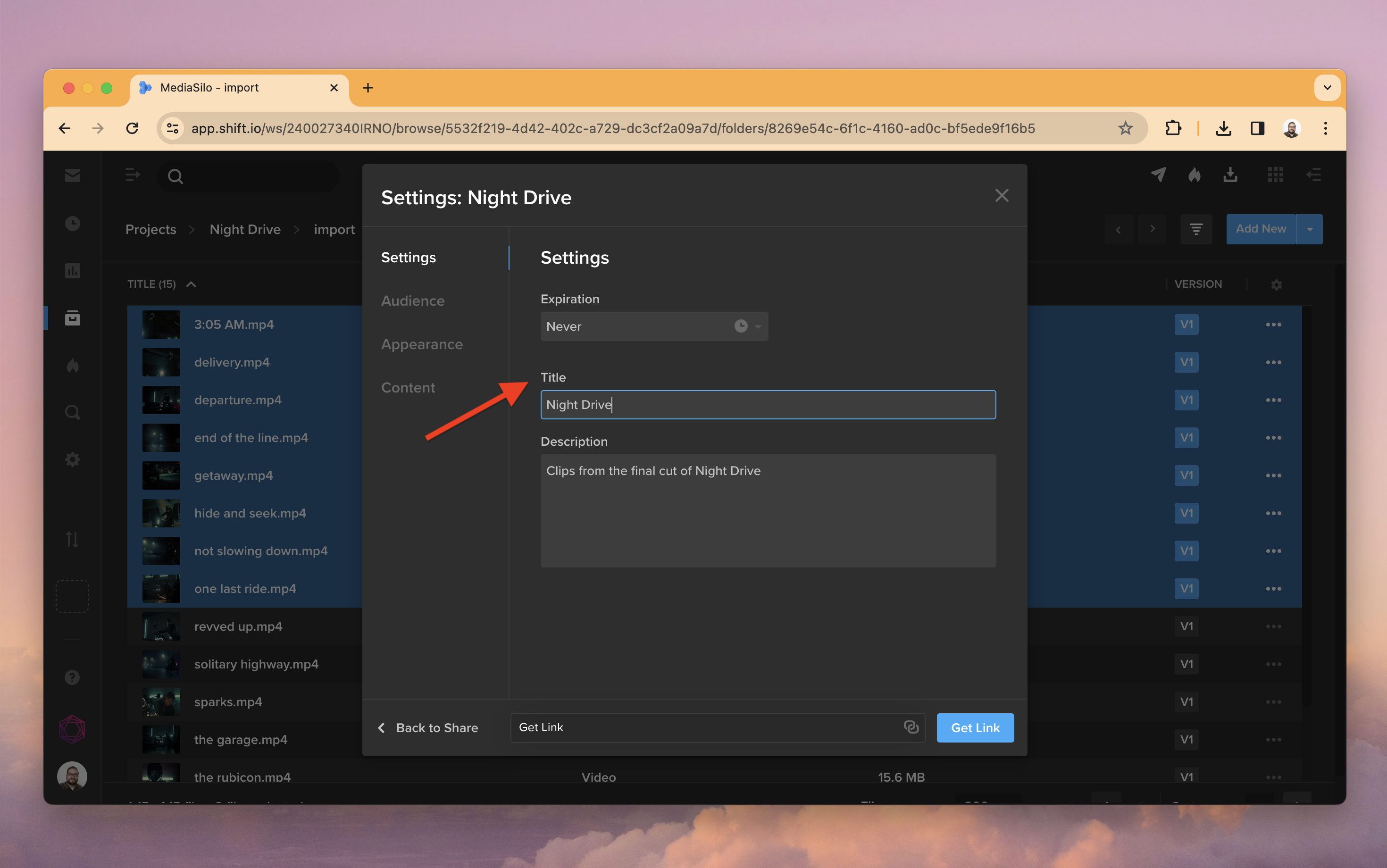Open the Add New dropdown arrow
Screen dimensions: 1387x868
coord(1310,229)
